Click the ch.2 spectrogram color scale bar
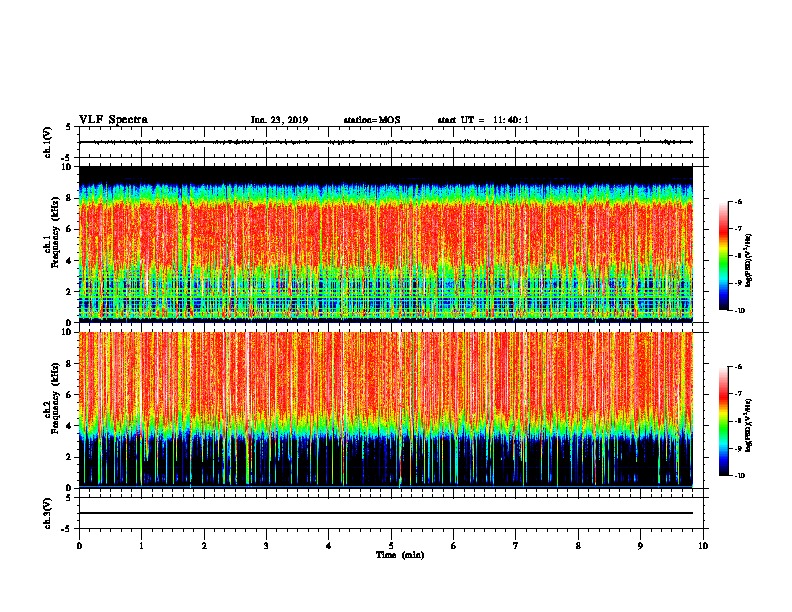Viewport: 792px width, 612px height. click(723, 421)
